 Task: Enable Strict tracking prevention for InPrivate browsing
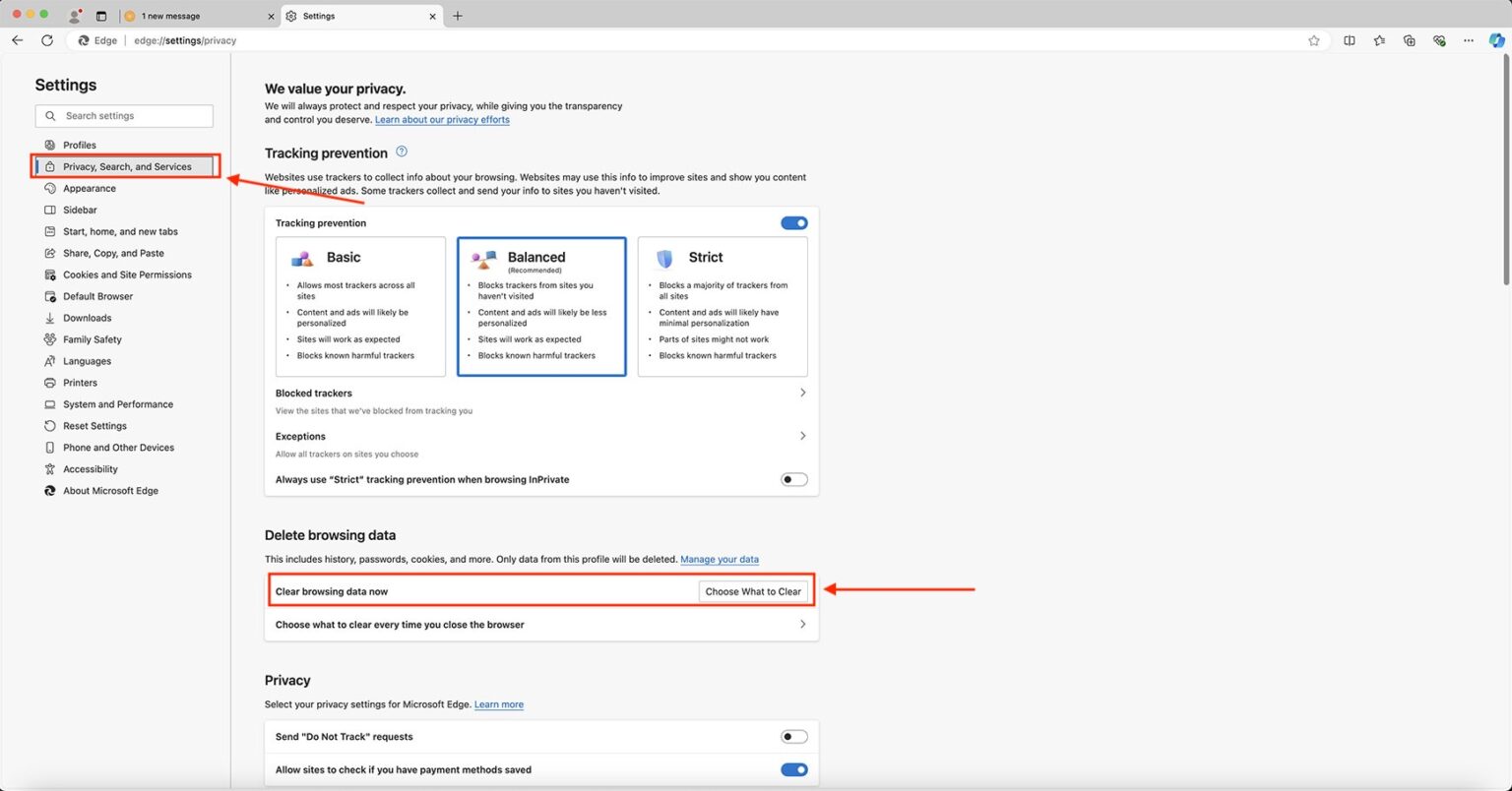[793, 479]
